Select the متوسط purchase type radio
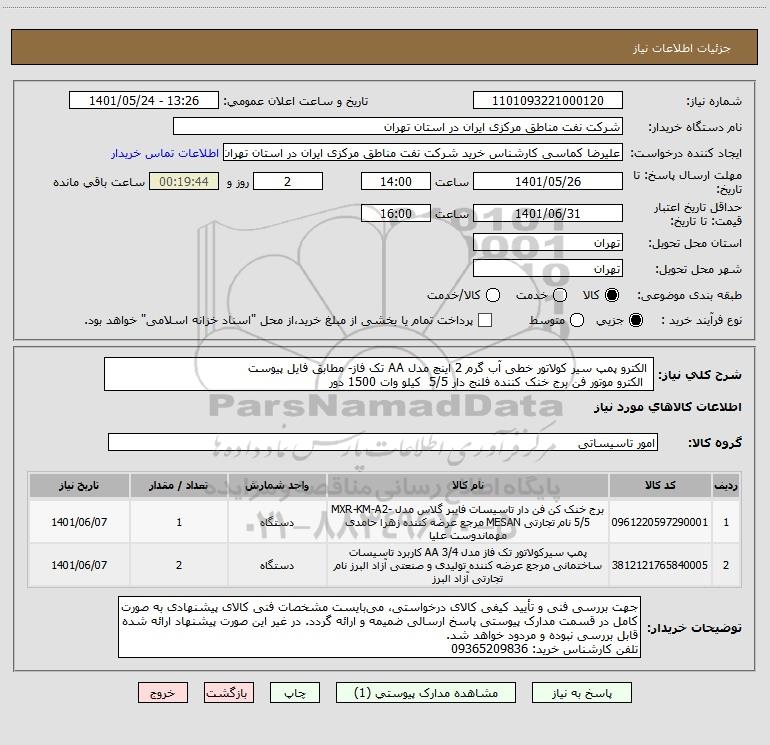The height and width of the screenshot is (745, 770). 577,320
